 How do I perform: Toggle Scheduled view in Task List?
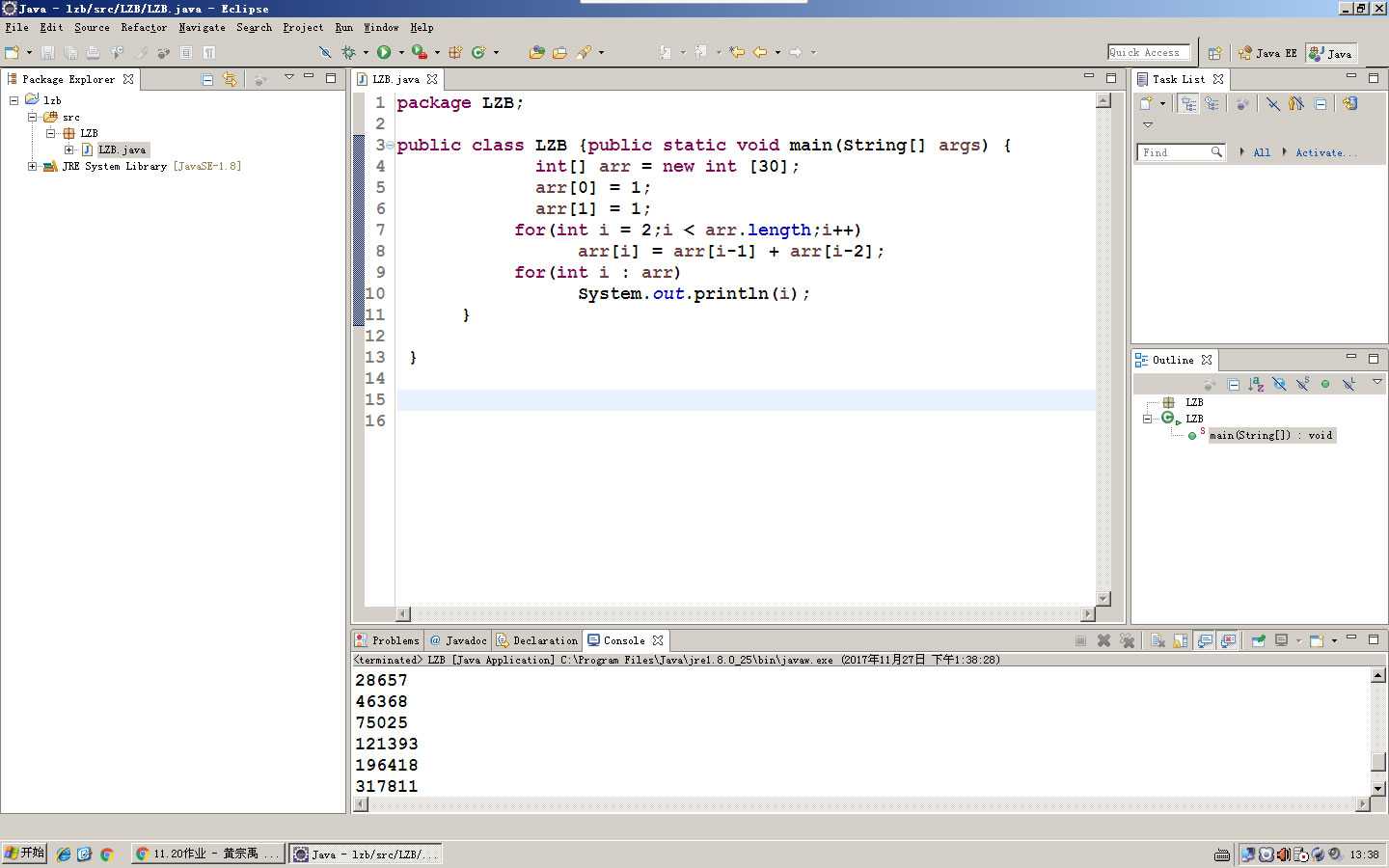point(1212,103)
